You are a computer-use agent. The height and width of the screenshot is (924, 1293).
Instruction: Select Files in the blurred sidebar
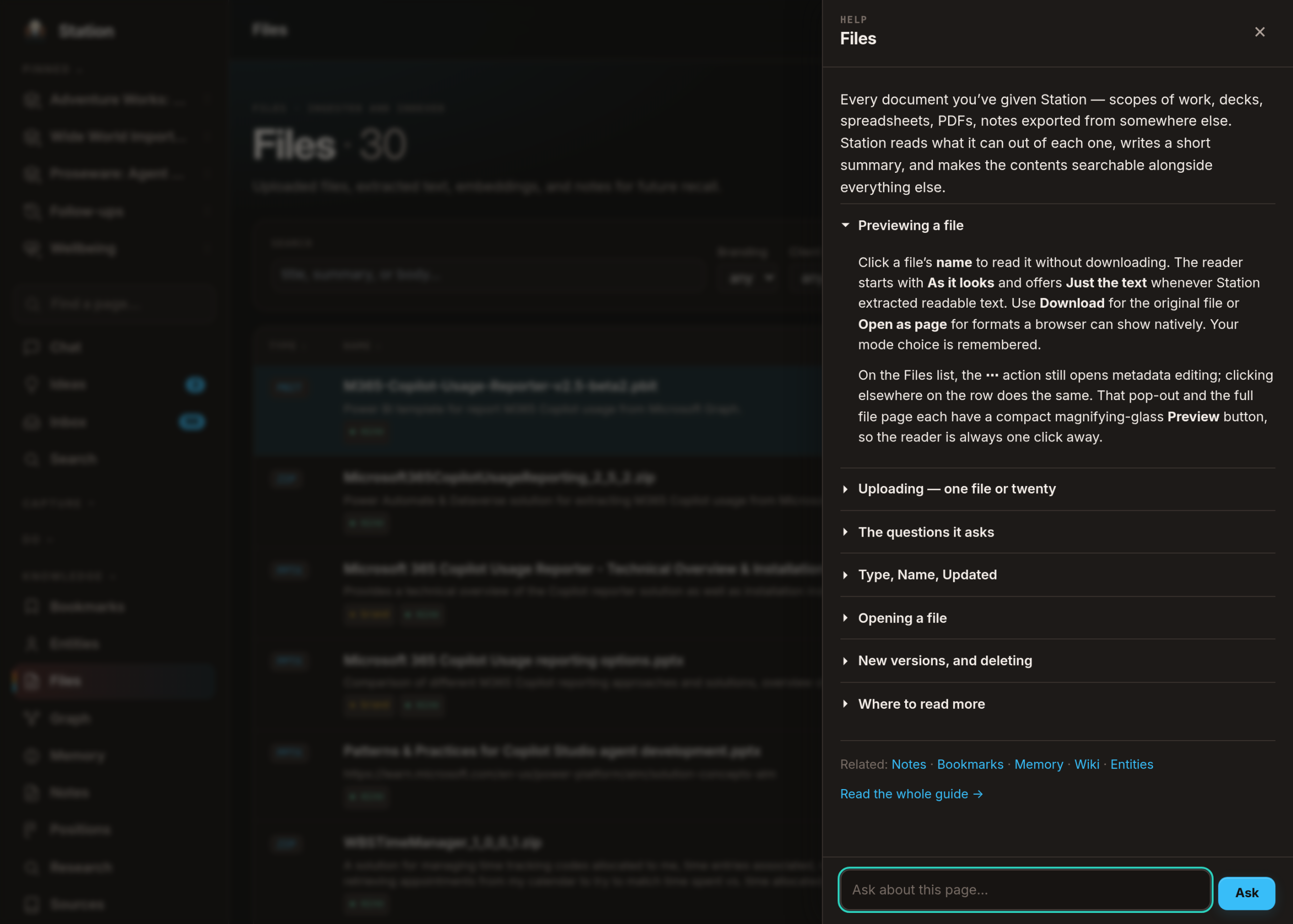pos(114,680)
